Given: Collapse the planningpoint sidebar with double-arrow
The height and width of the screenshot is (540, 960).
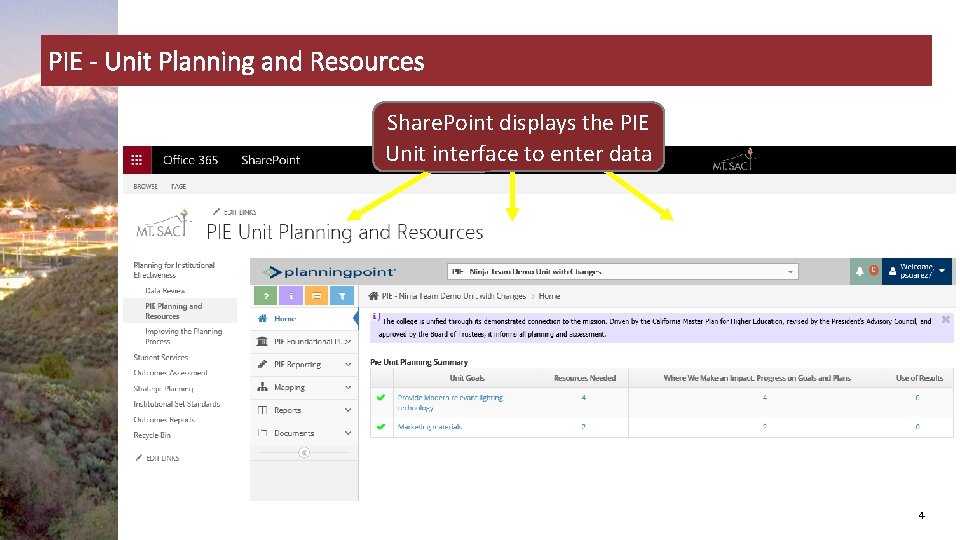Looking at the screenshot, I should 304,452.
